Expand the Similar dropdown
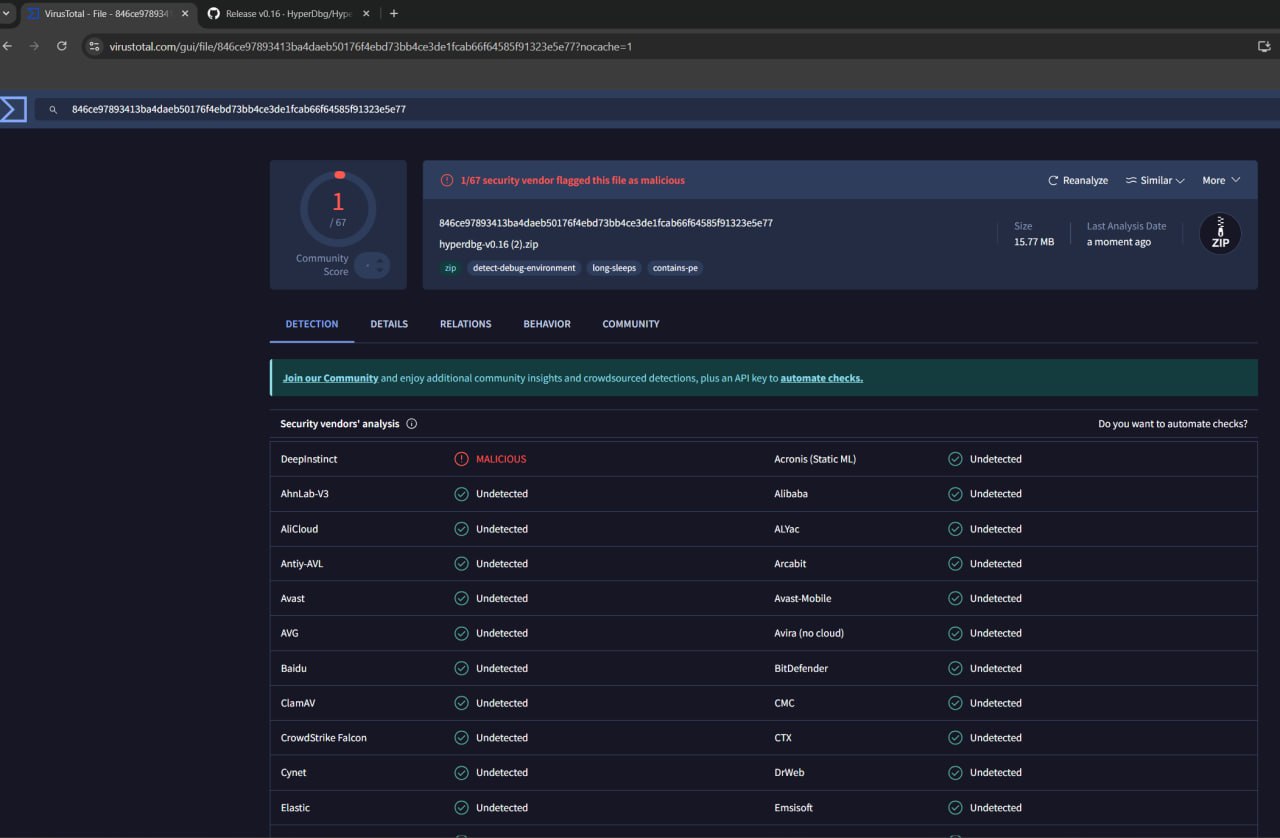Screen dimensions: 1280x838 coord(1155,180)
